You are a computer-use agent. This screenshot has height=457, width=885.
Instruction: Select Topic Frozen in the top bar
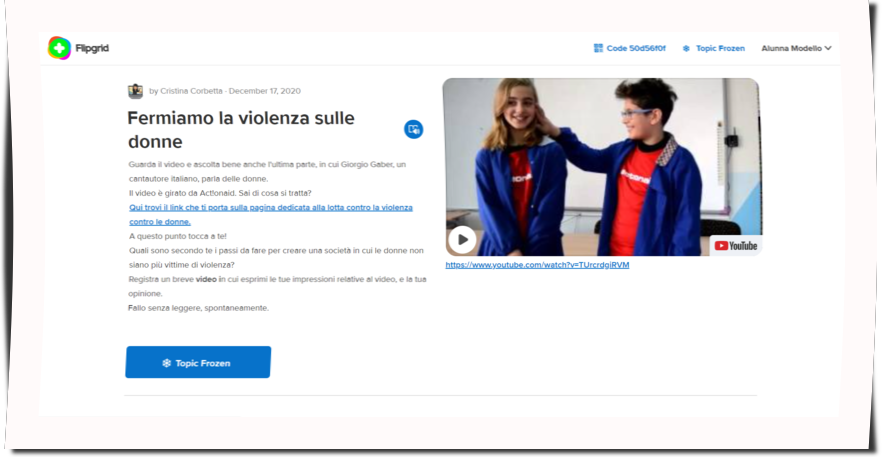coord(720,48)
